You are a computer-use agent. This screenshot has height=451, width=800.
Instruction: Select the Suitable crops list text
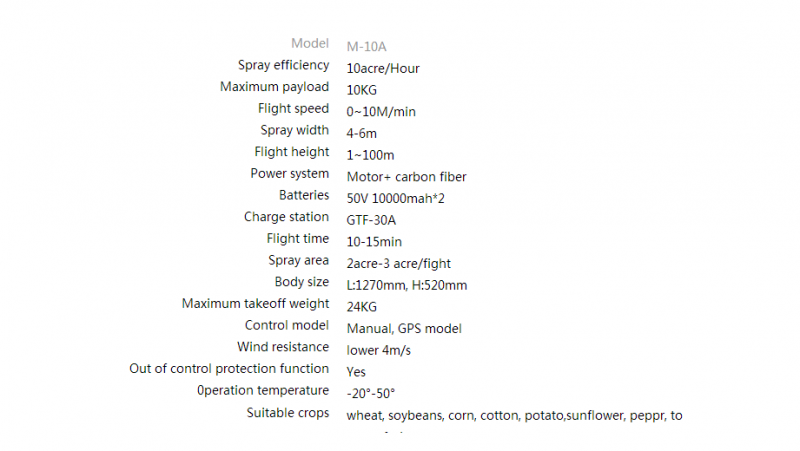pyautogui.click(x=514, y=416)
